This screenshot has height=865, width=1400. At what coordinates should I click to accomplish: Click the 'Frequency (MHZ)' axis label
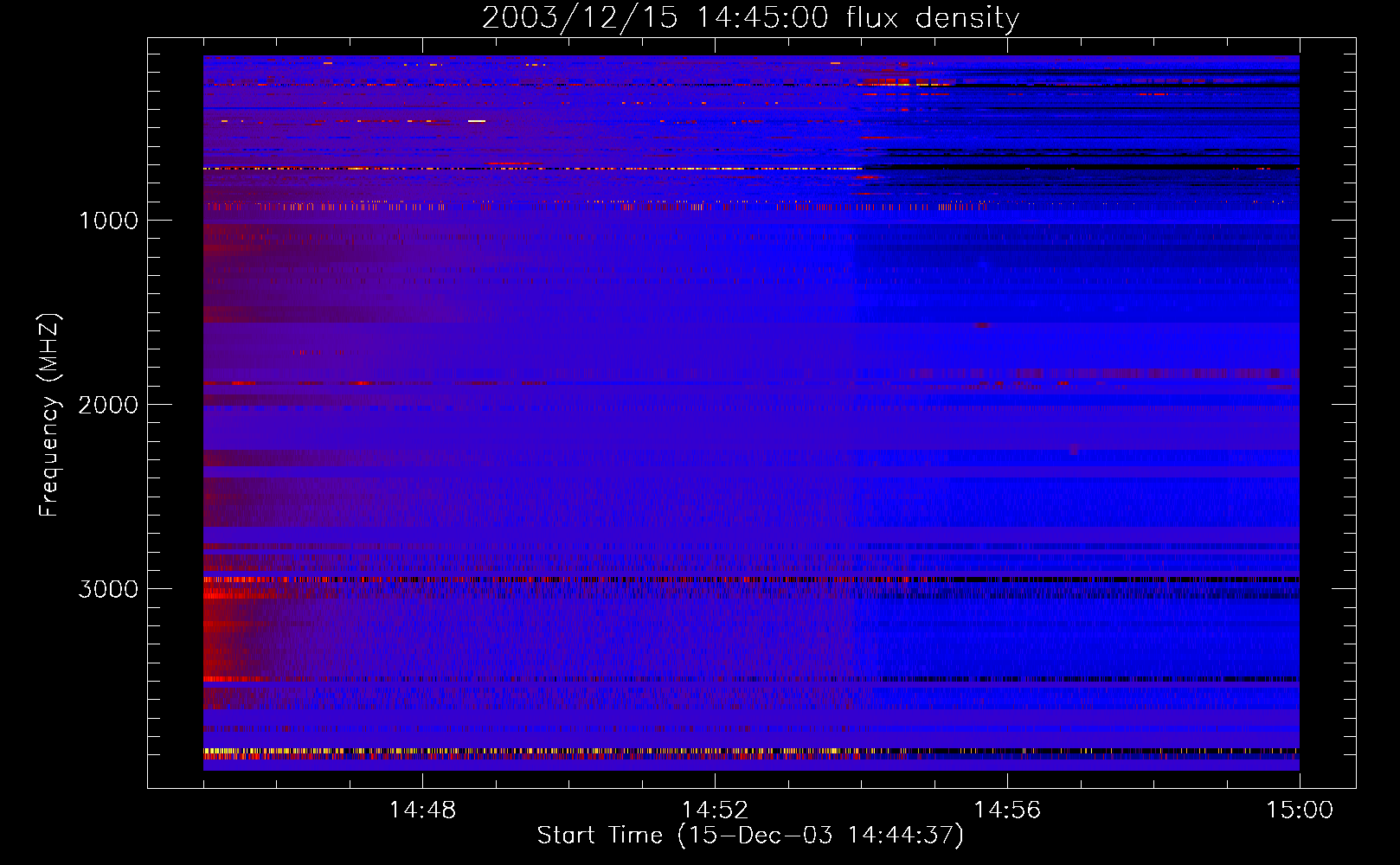click(x=49, y=415)
